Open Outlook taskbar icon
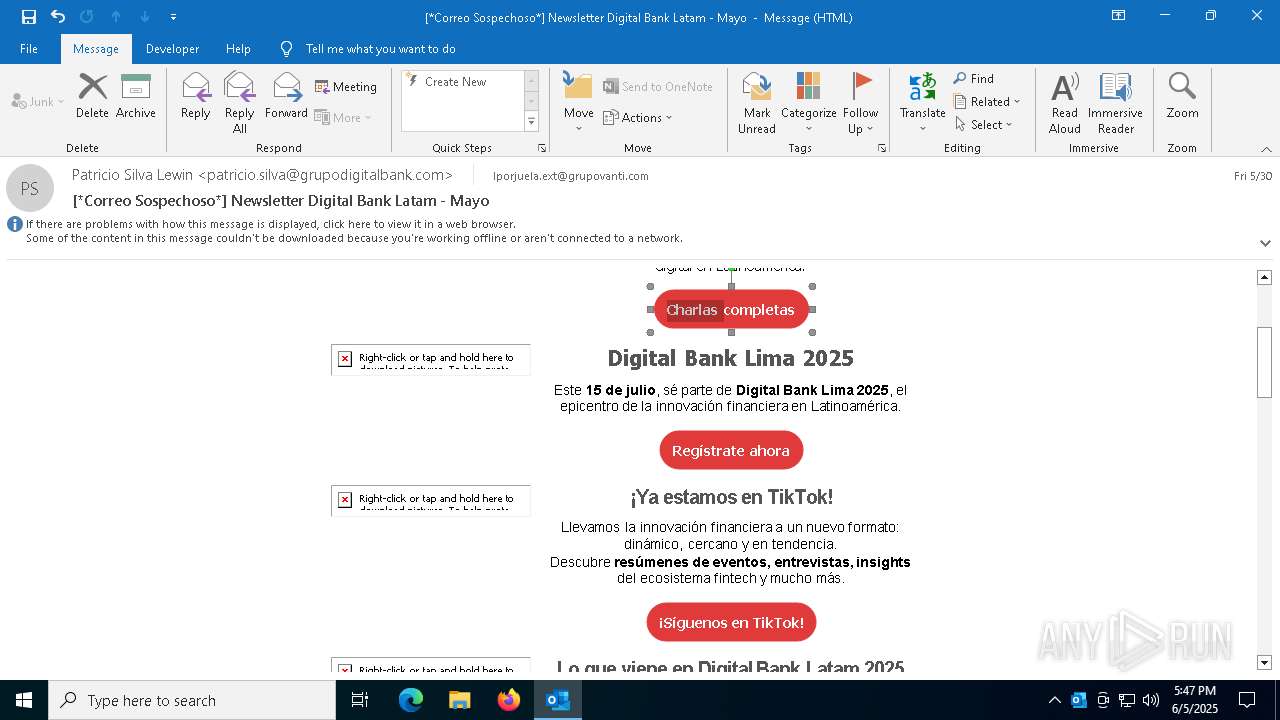Image resolution: width=1280 pixels, height=720 pixels. 558,700
